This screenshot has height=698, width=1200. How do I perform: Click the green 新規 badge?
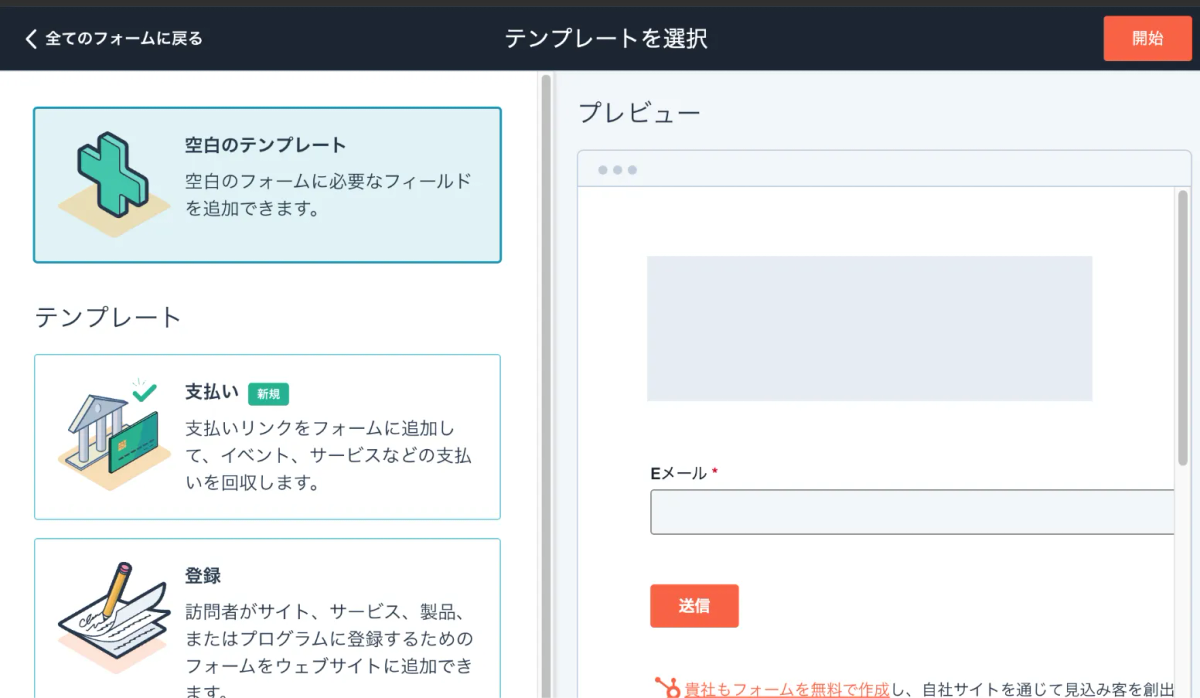[x=268, y=394]
